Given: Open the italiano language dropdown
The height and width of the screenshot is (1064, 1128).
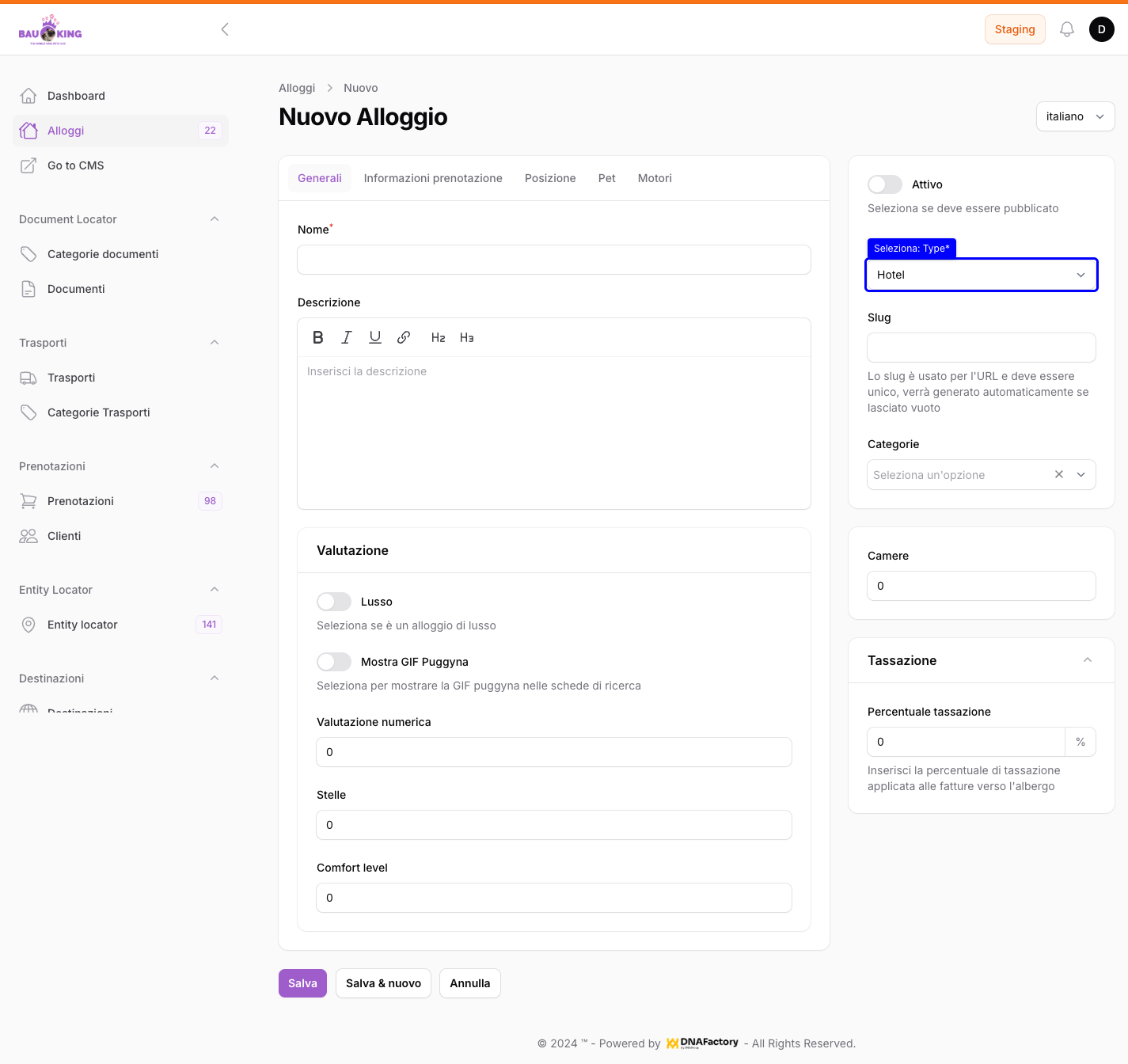Looking at the screenshot, I should click(x=1075, y=116).
